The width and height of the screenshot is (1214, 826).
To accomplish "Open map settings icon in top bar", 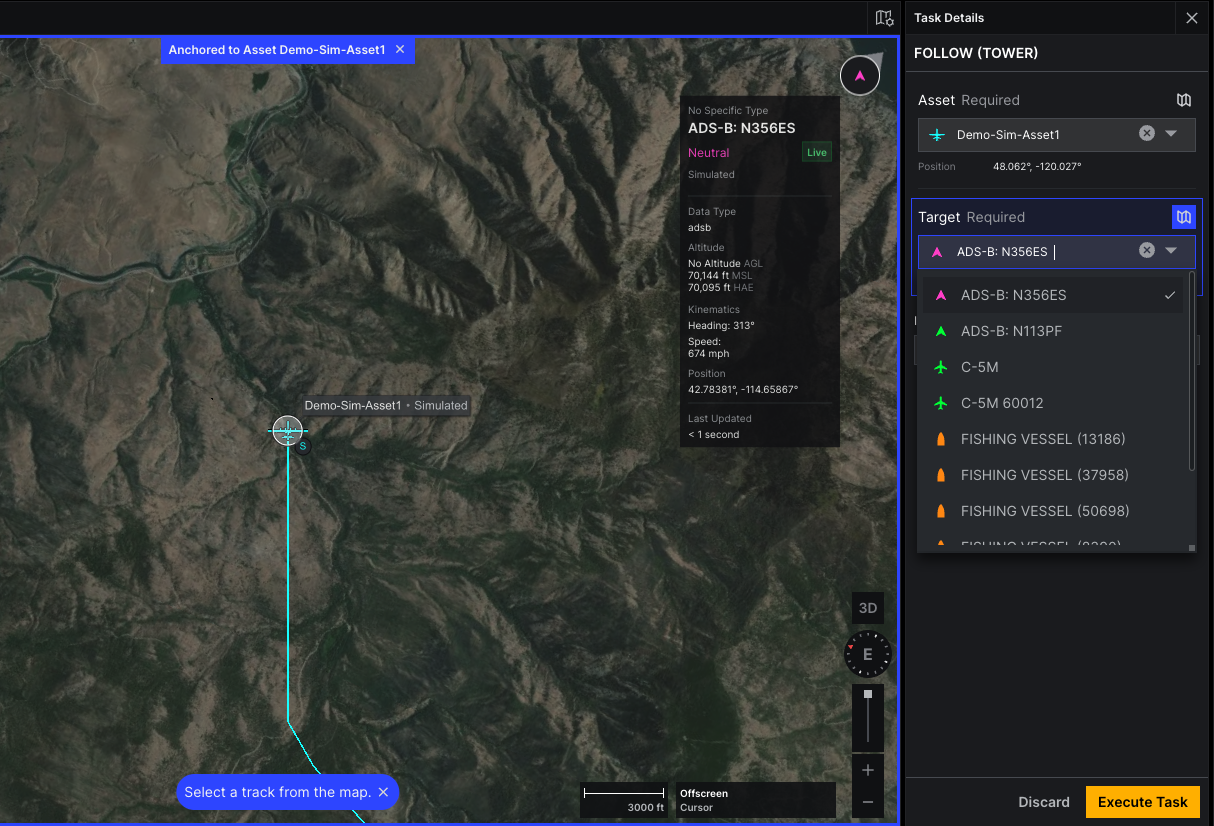I will point(883,18).
